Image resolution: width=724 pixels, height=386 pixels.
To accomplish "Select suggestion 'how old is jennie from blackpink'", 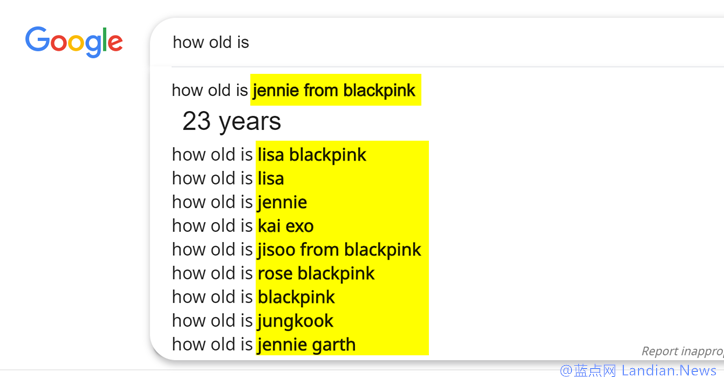I will coord(294,90).
